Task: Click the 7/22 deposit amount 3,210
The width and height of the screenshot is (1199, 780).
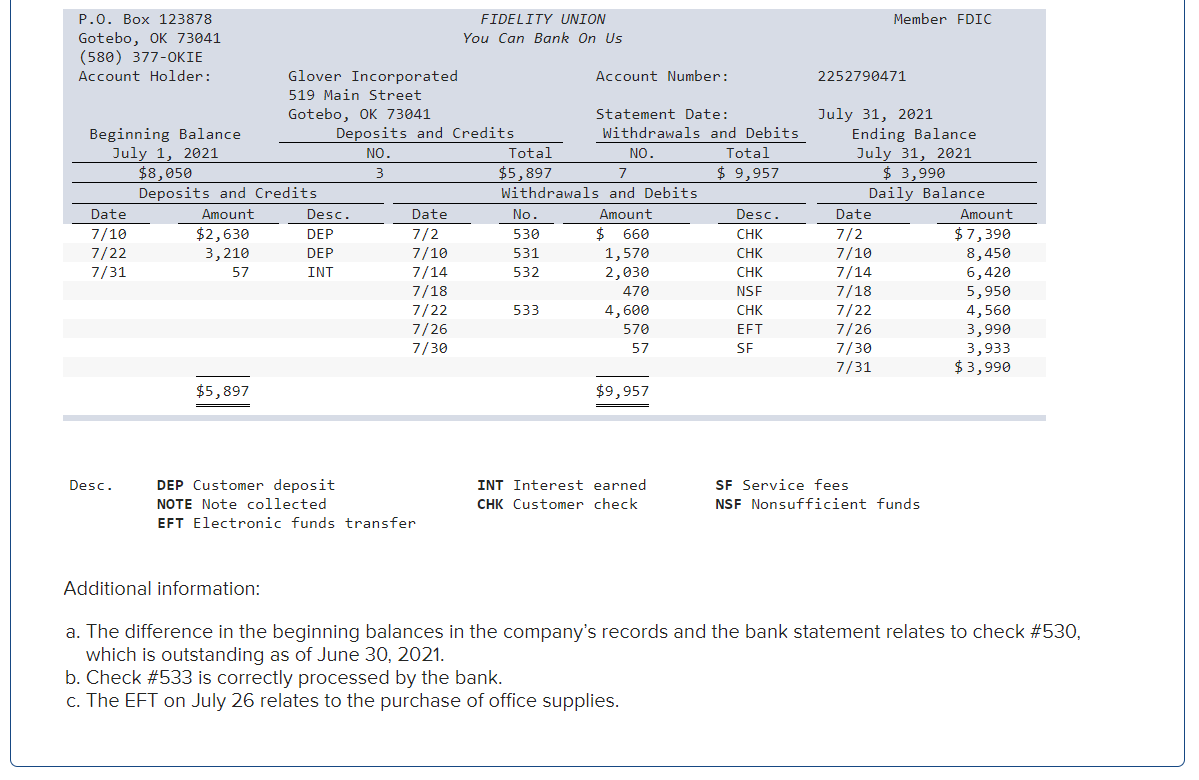Action: pos(226,253)
